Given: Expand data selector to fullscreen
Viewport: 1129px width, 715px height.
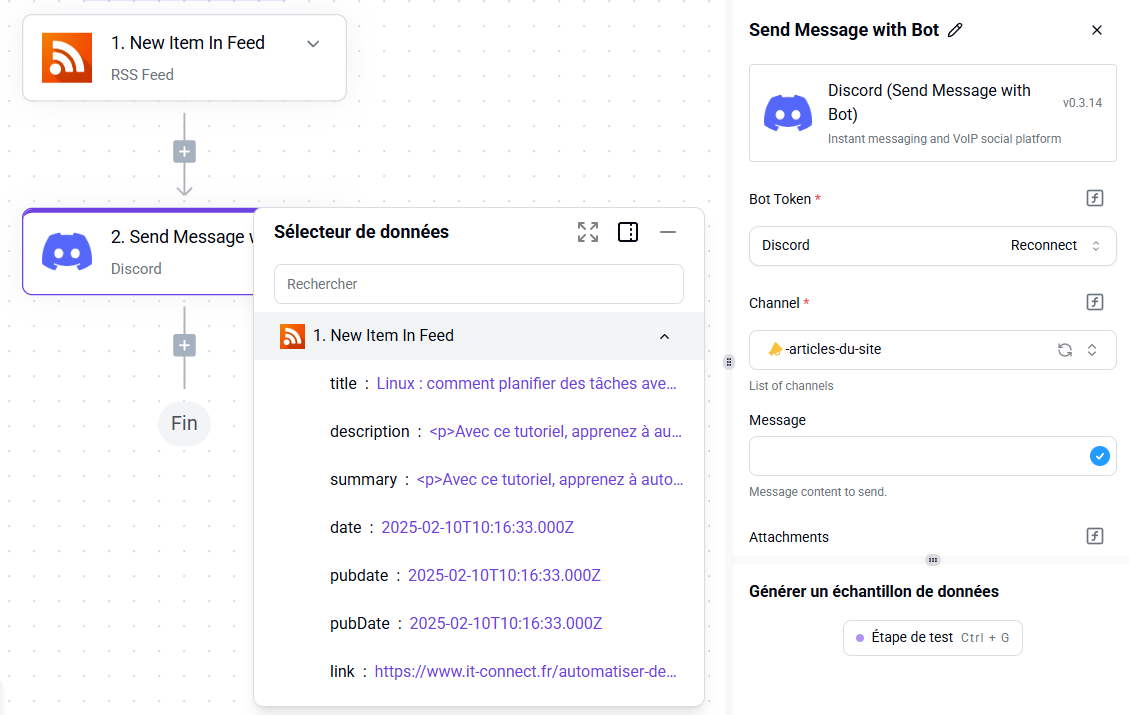Looking at the screenshot, I should coord(587,232).
